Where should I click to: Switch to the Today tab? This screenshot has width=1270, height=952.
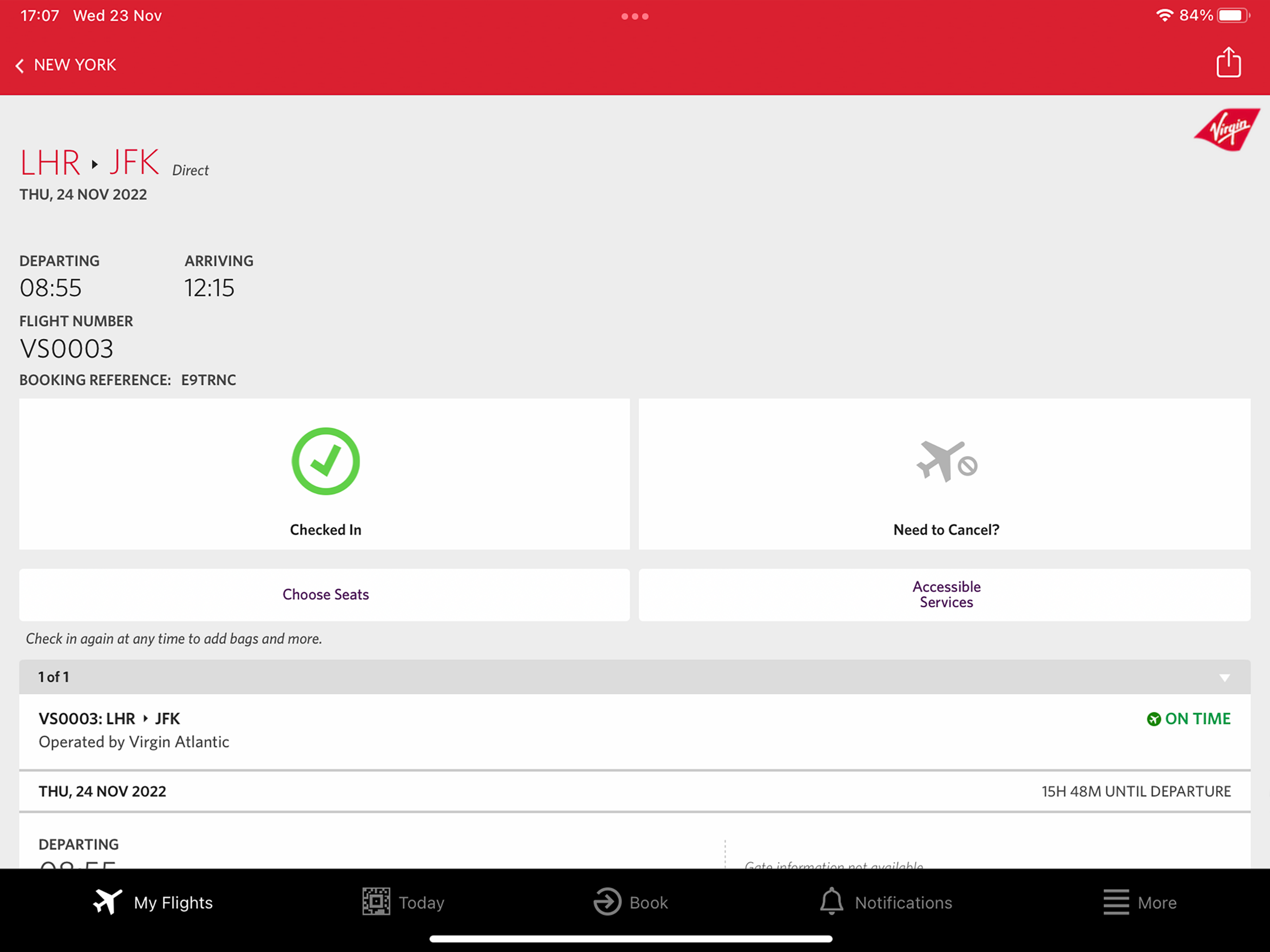(x=403, y=902)
